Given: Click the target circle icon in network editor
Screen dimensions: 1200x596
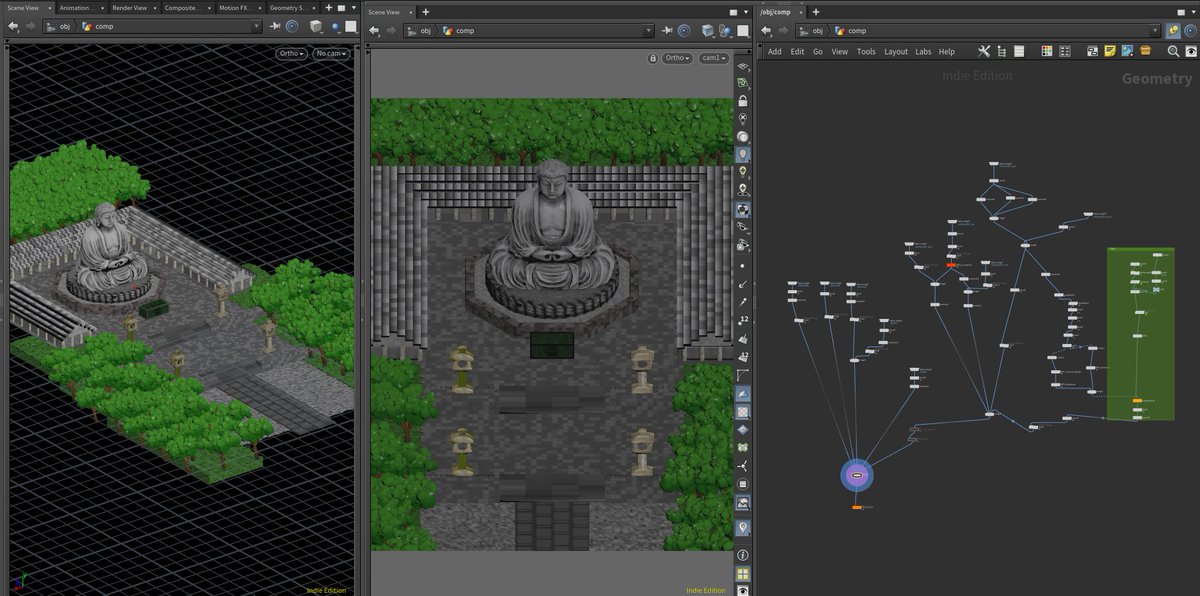Looking at the screenshot, I should [1190, 30].
